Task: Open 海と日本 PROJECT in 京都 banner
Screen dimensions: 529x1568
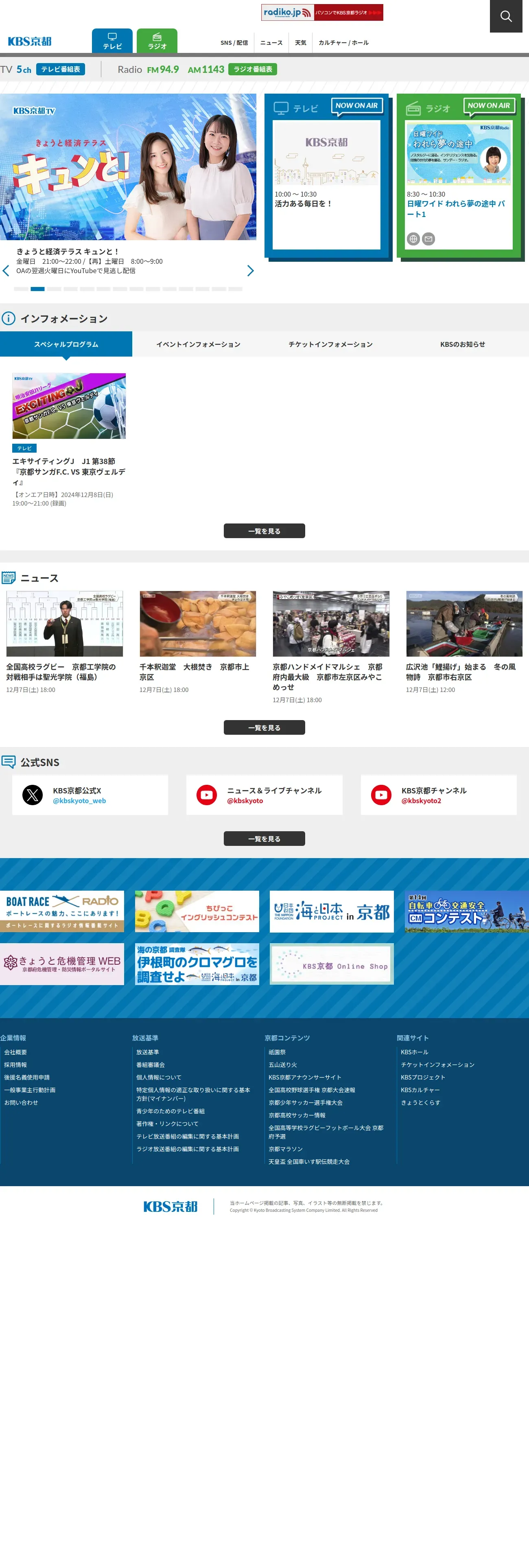Action: (x=332, y=911)
